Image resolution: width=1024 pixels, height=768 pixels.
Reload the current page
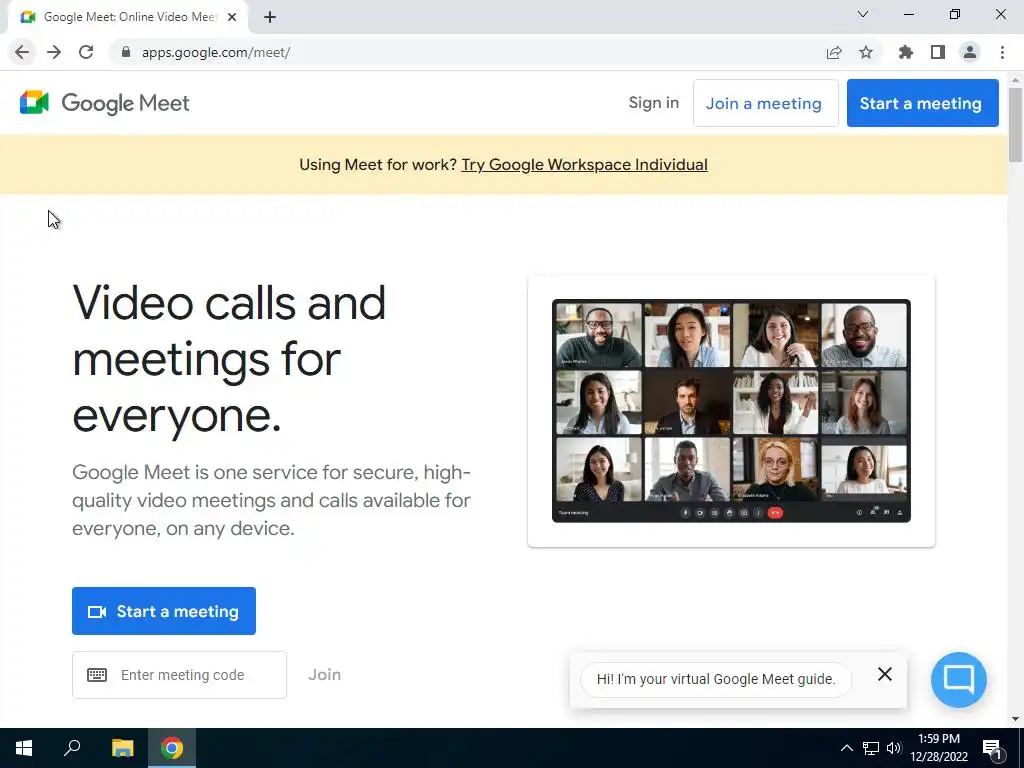click(x=86, y=52)
